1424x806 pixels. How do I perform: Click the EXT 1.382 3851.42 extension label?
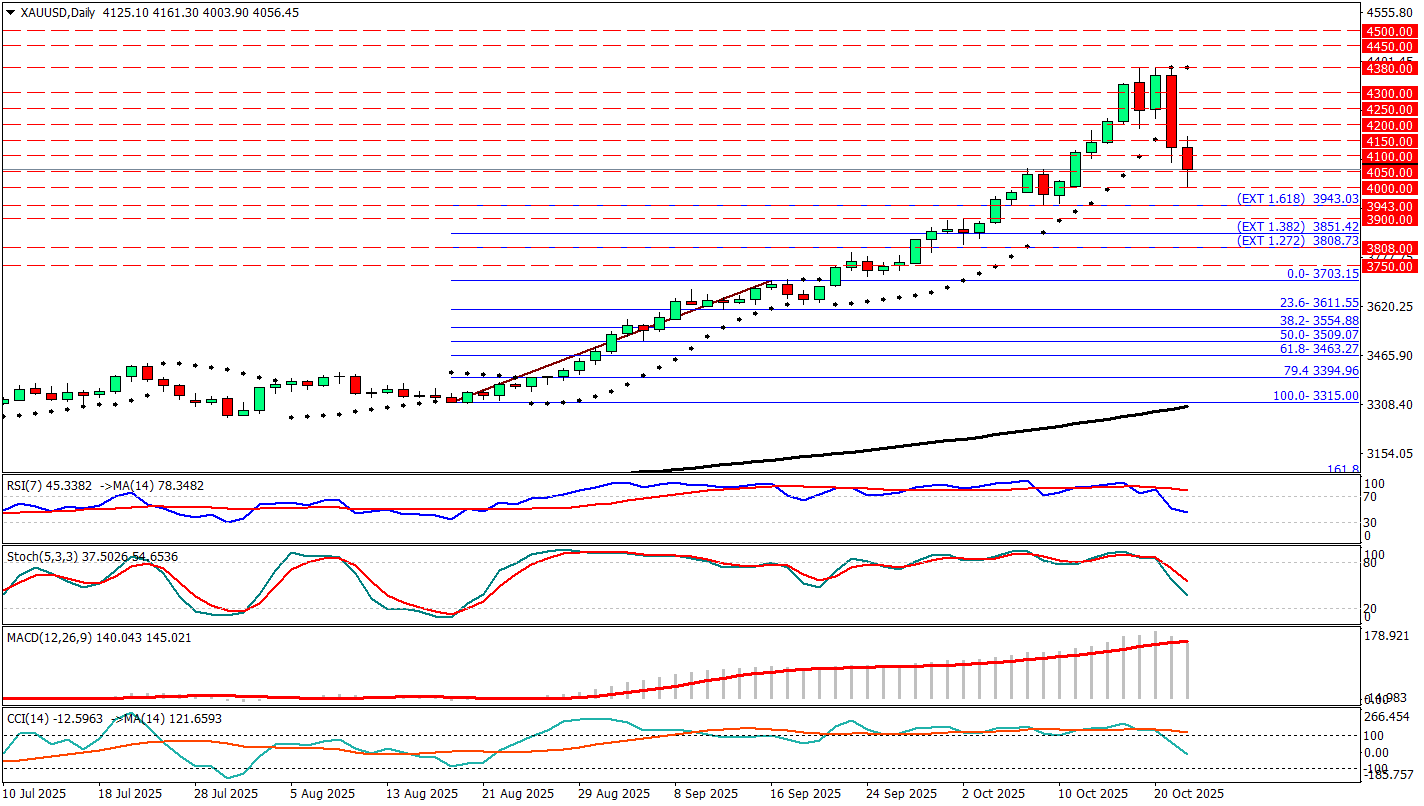coord(1297,227)
